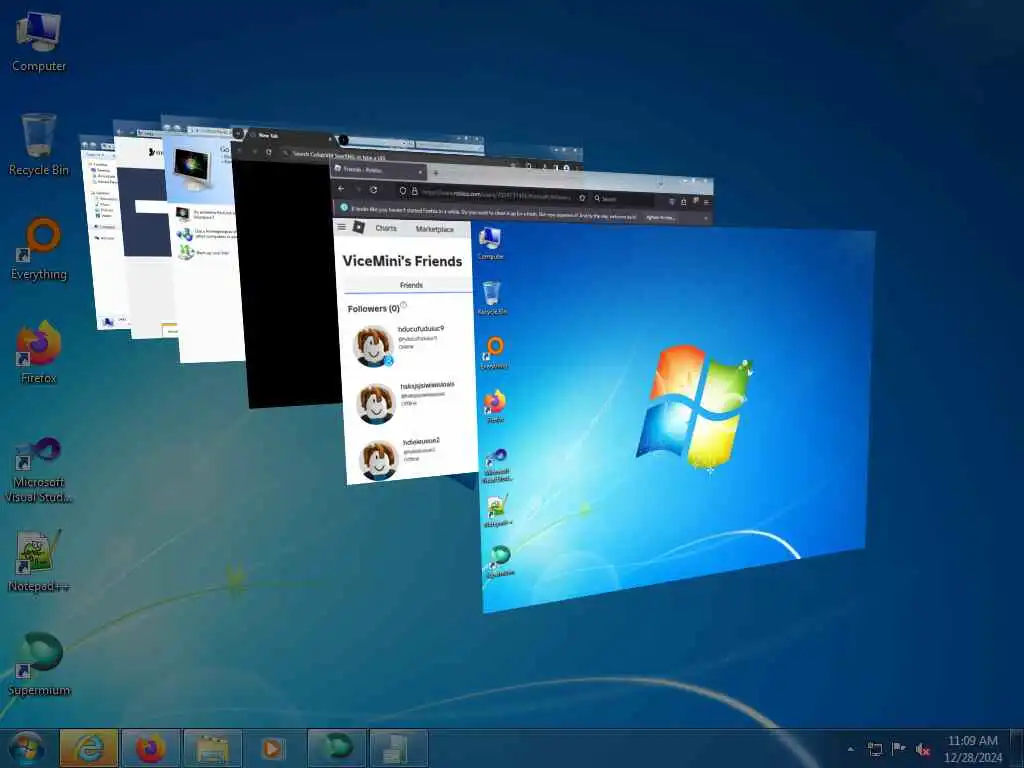Click the Charts link in Roblox window
Viewport: 1024px width, 768px height.
(386, 228)
